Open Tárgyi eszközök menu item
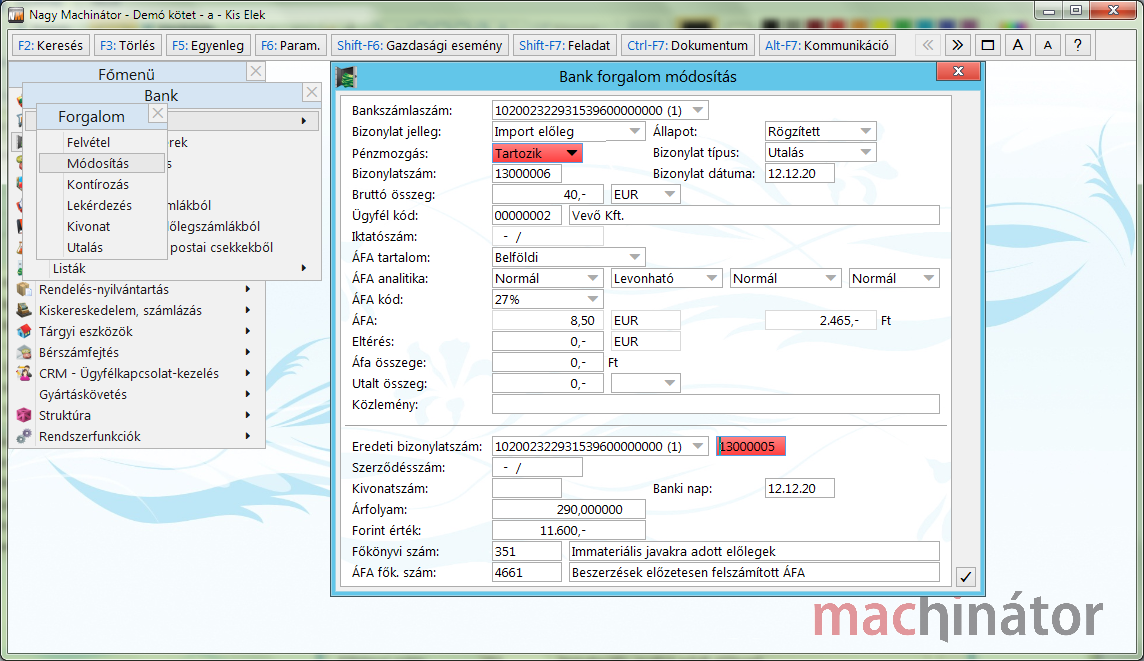 [x=136, y=332]
